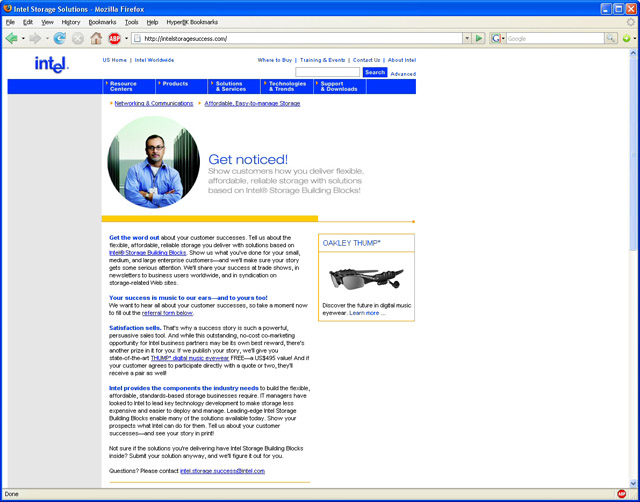640x502 pixels.
Task: Open the Forward history dropdown arrow
Action: 47,38
